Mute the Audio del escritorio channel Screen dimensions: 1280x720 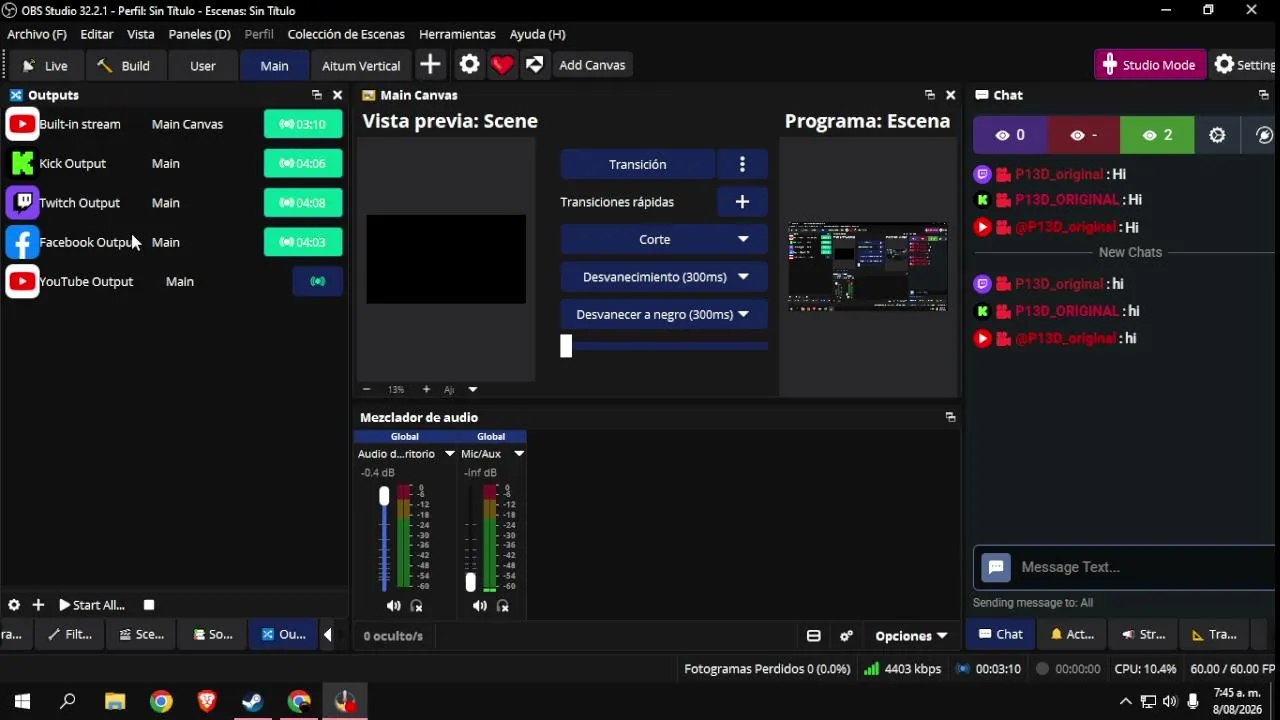click(393, 606)
